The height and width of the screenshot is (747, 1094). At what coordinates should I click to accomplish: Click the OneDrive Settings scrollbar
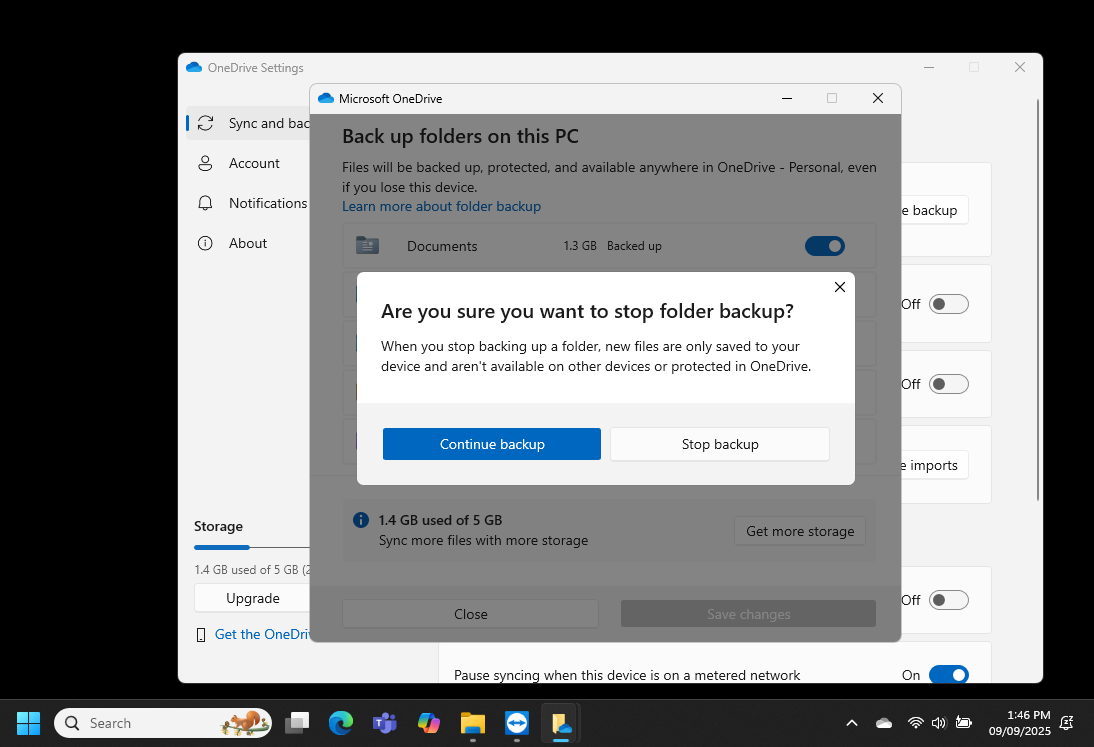click(x=1037, y=300)
